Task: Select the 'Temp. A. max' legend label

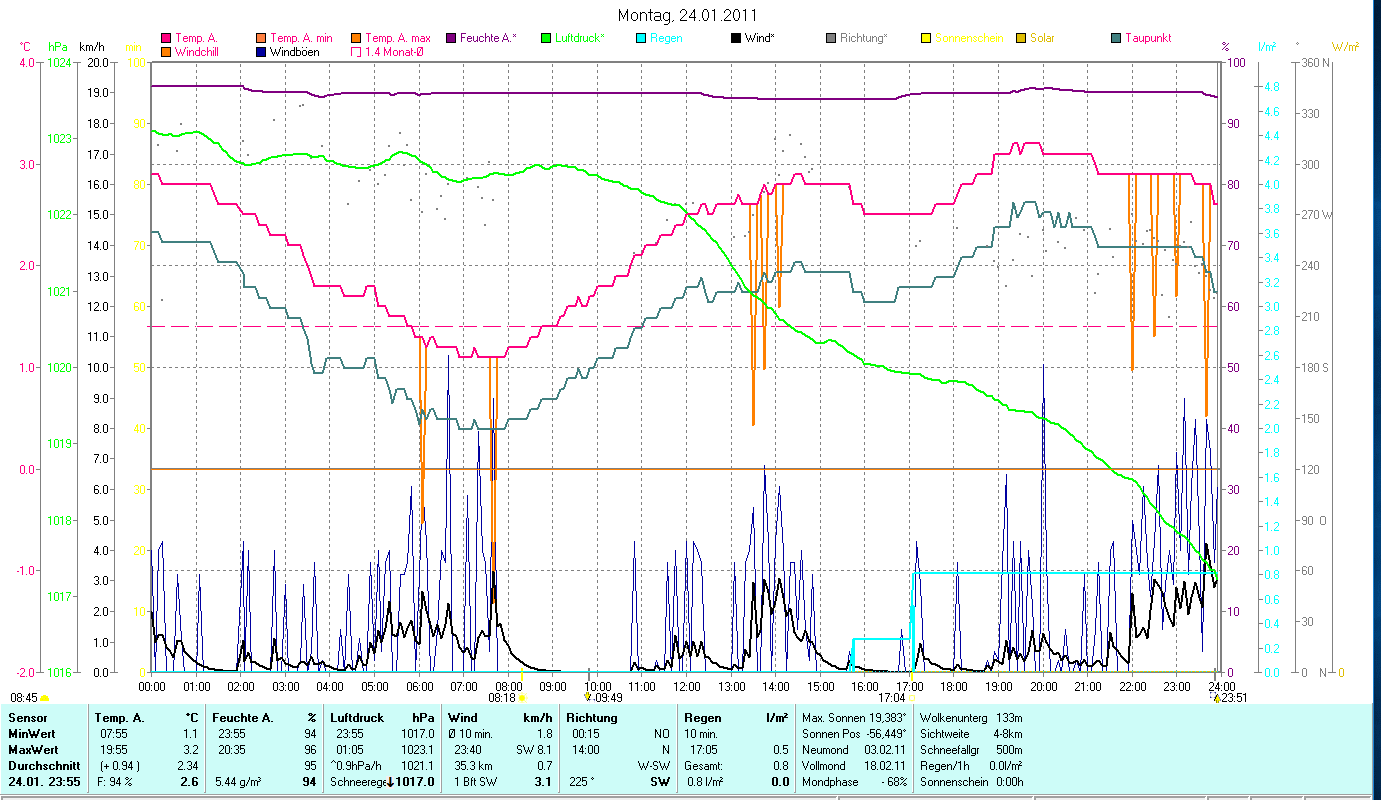Action: [x=398, y=38]
